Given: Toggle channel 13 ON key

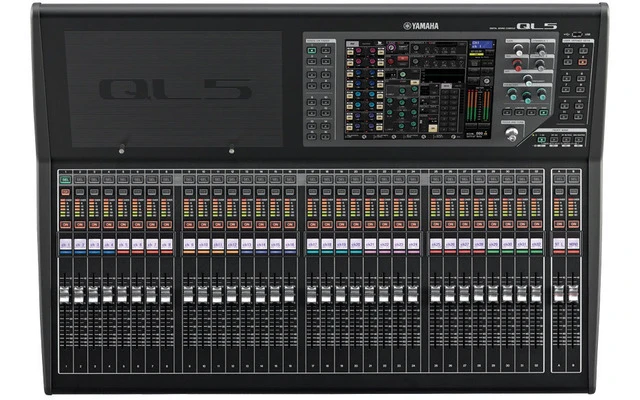Looking at the screenshot, I should click(247, 225).
